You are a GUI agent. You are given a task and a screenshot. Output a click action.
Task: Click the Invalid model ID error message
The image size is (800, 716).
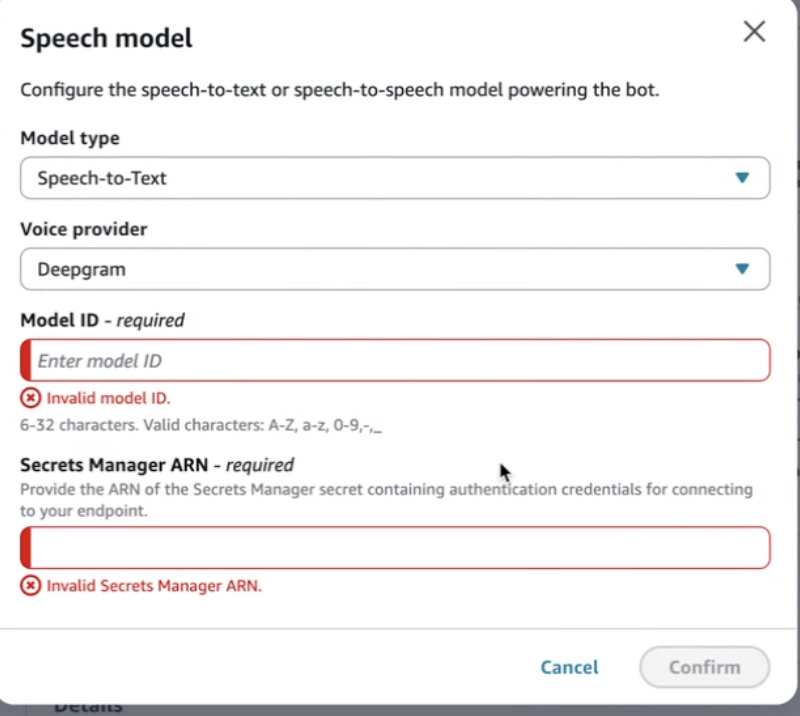point(108,397)
